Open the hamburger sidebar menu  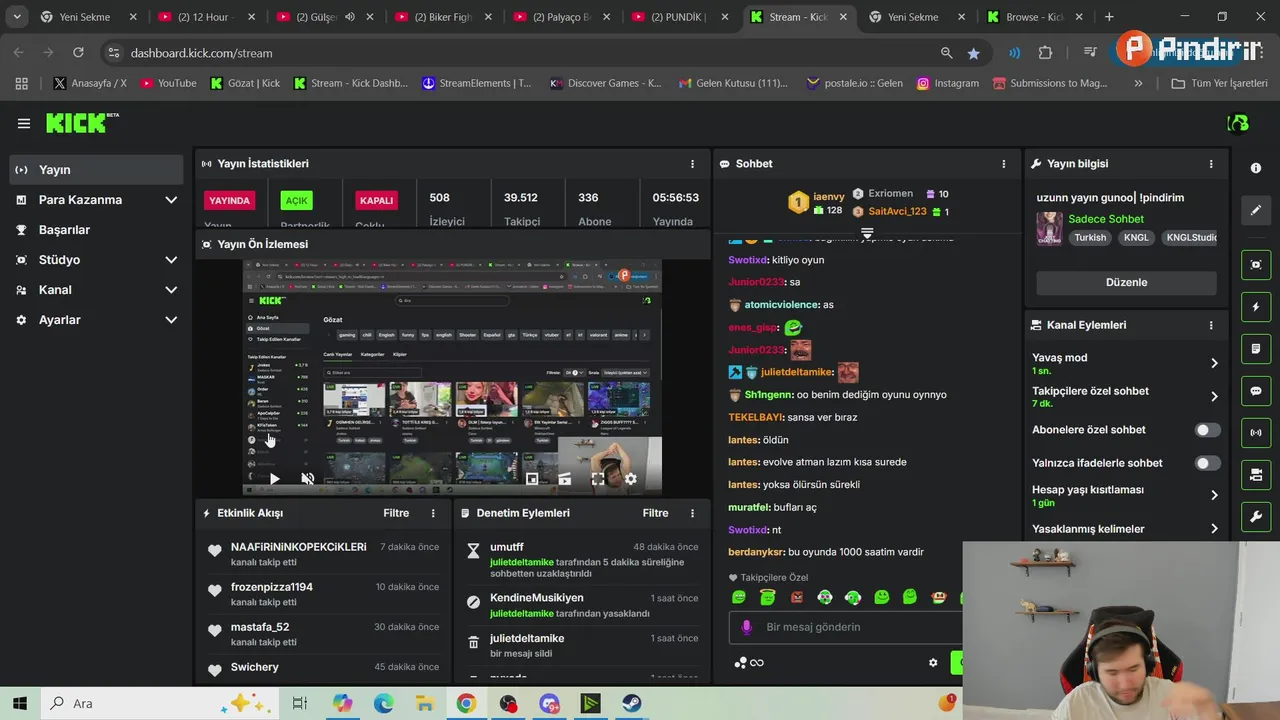coord(24,123)
